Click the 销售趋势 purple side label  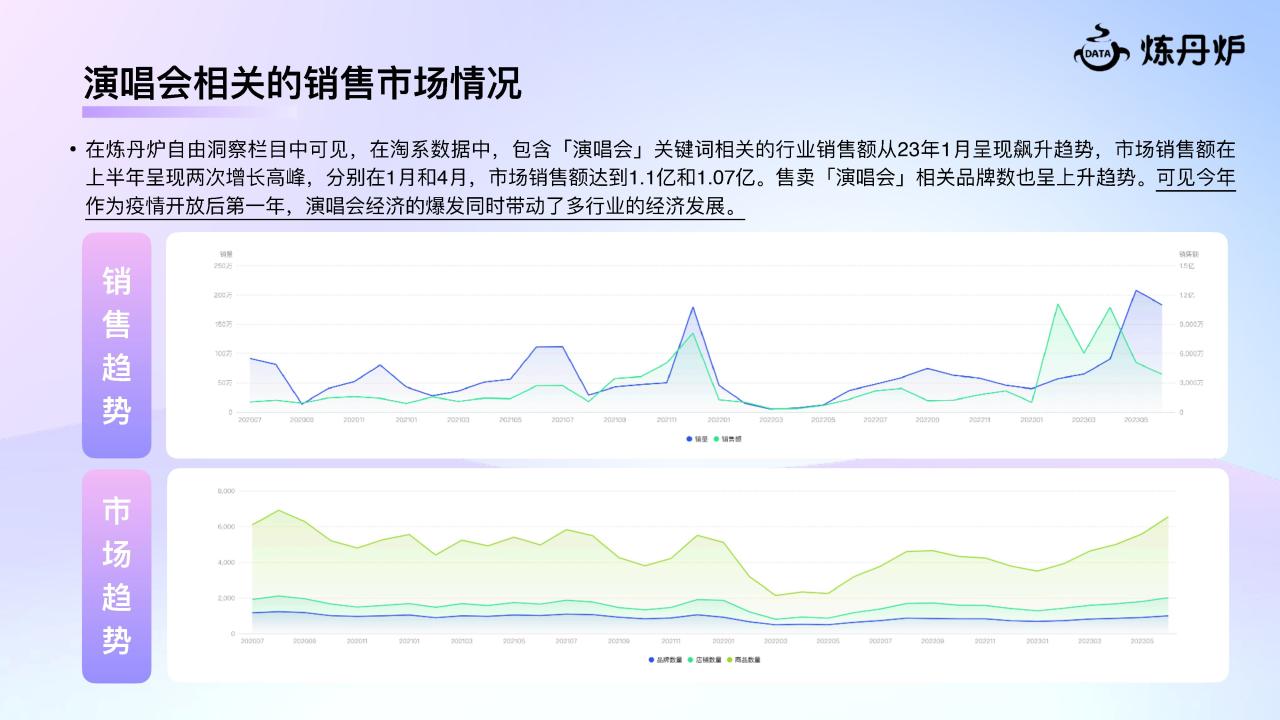coord(116,345)
